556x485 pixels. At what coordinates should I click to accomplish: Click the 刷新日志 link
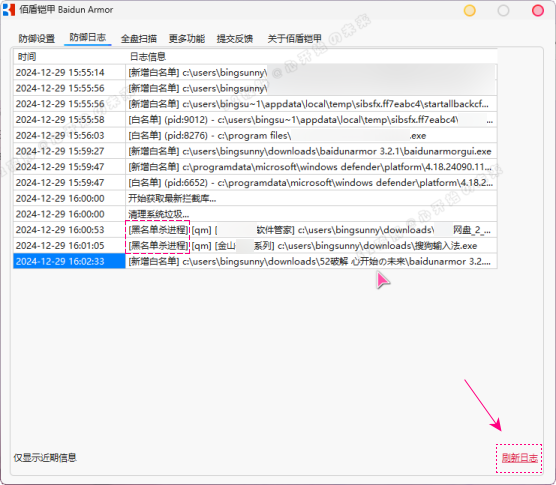pyautogui.click(x=519, y=458)
